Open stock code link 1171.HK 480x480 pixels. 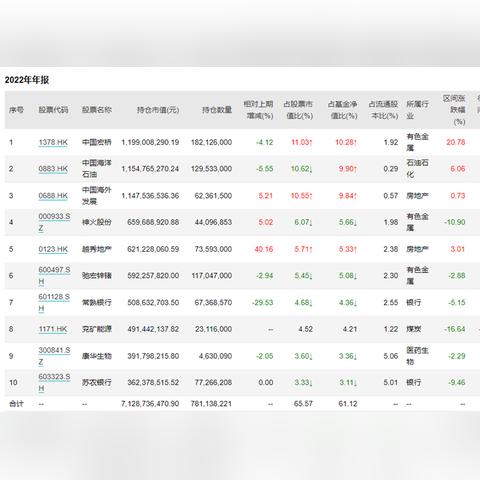53,329
